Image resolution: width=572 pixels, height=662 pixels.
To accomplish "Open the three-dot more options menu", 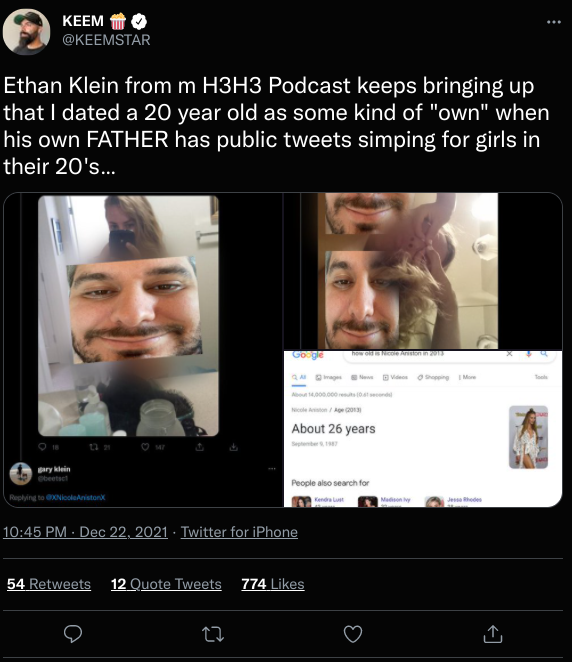I will [x=554, y=22].
